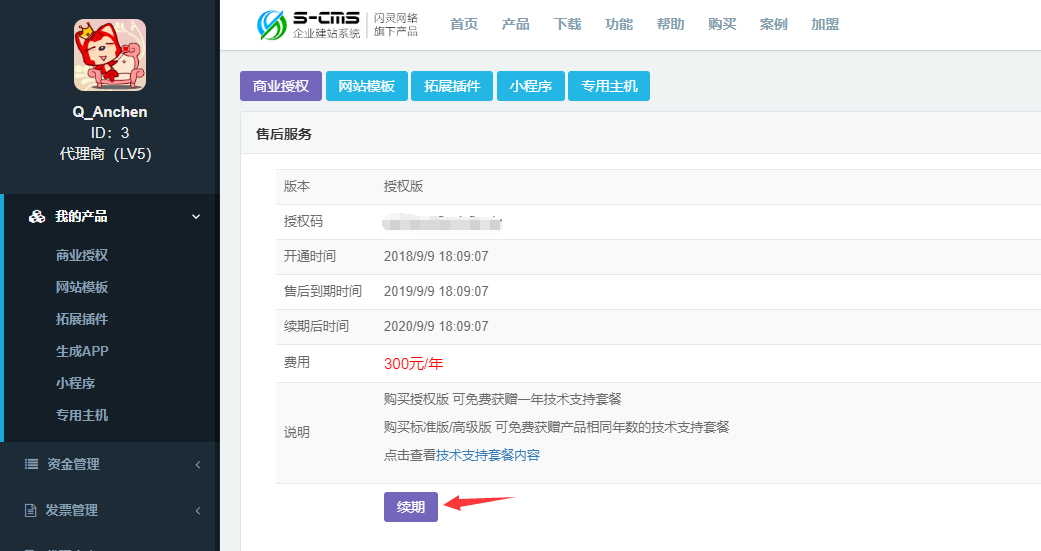The width and height of the screenshot is (1041, 551).
Task: Click the user avatar picture
Action: point(110,55)
